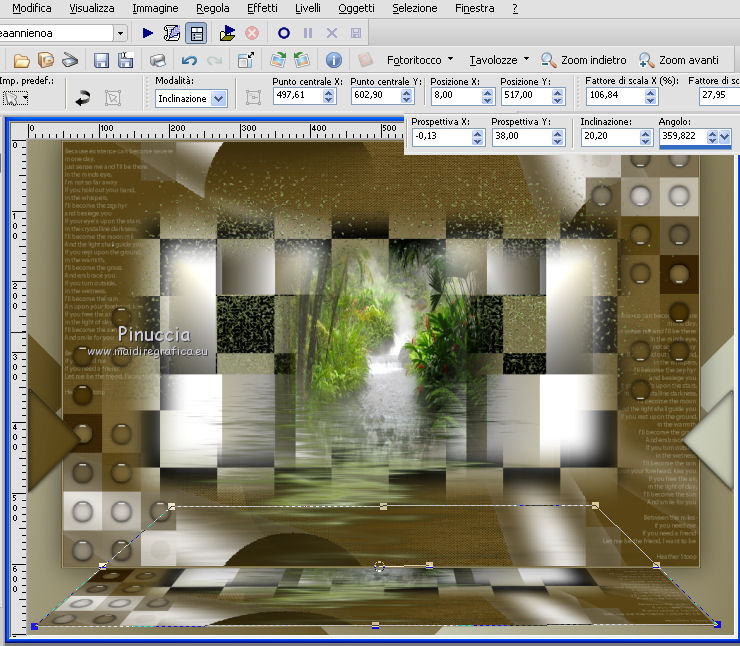Screen dimensions: 740x646
Task: Click the Open folder icon
Action: [21, 61]
